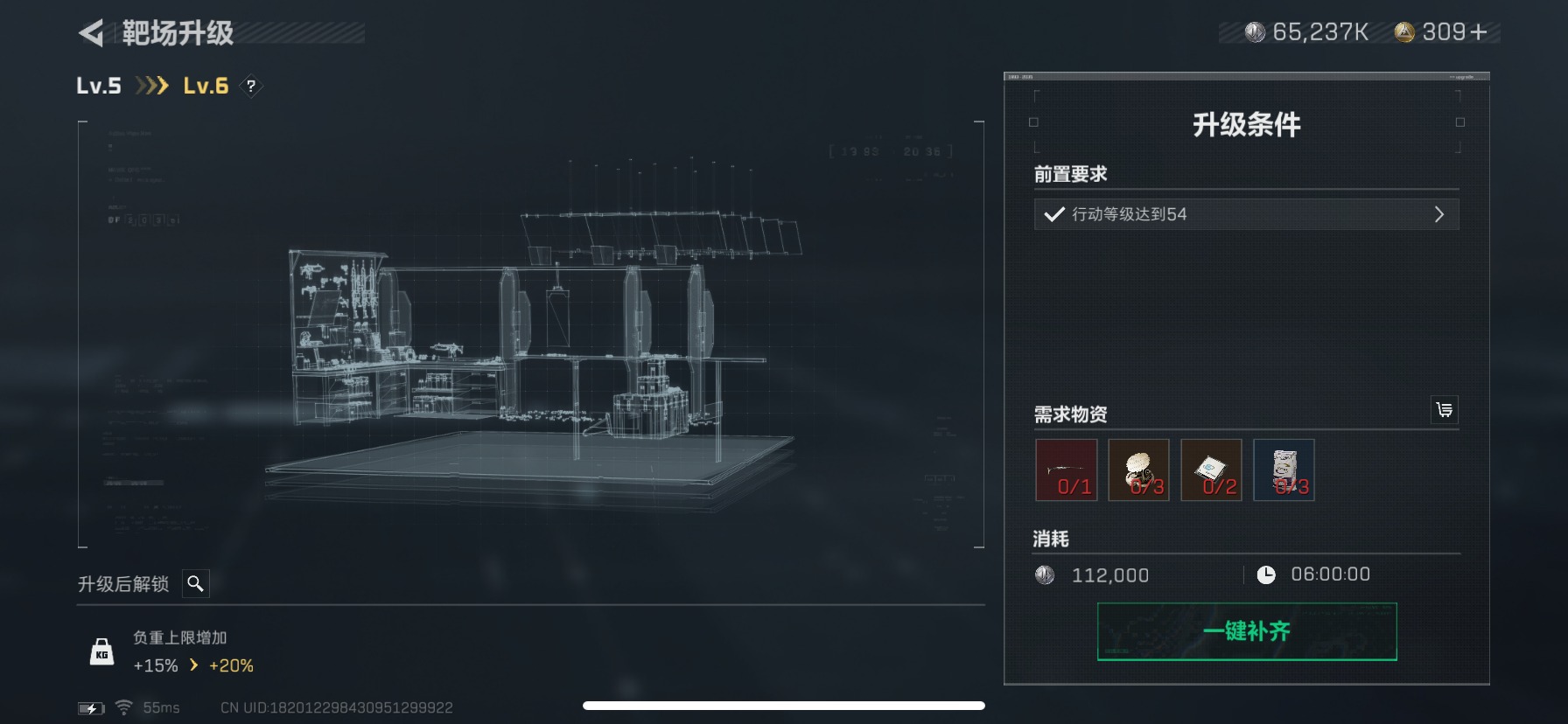This screenshot has width=1568, height=724.
Task: Open the shopping cart list icon
Action: (1445, 409)
